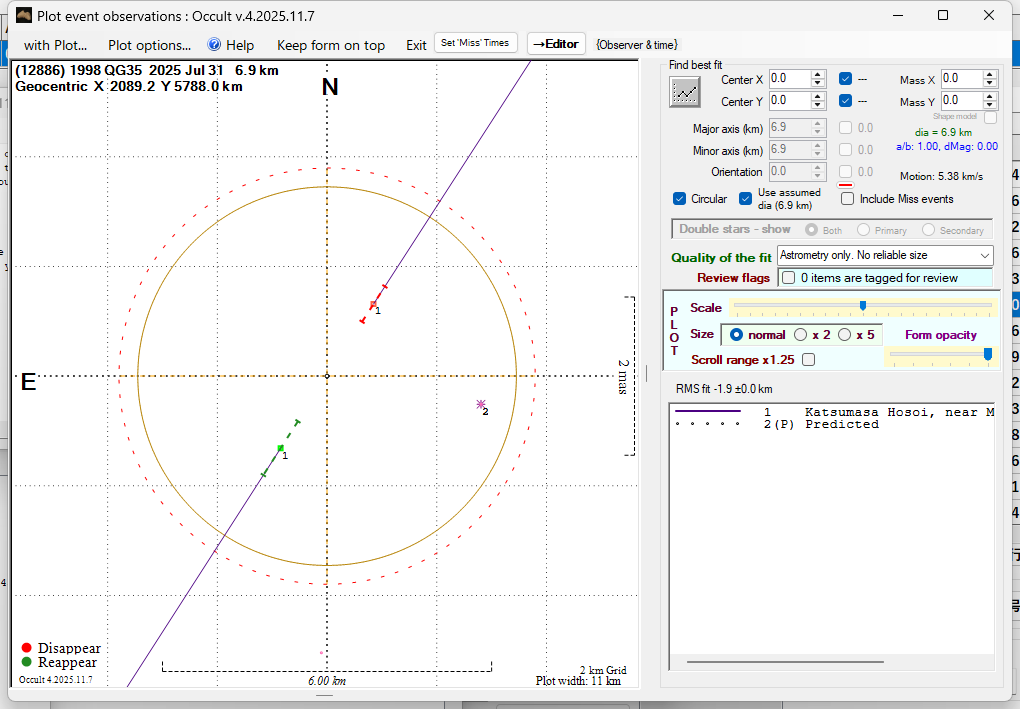Enable Include Miss events checkbox
The height and width of the screenshot is (709, 1020).
(848, 199)
